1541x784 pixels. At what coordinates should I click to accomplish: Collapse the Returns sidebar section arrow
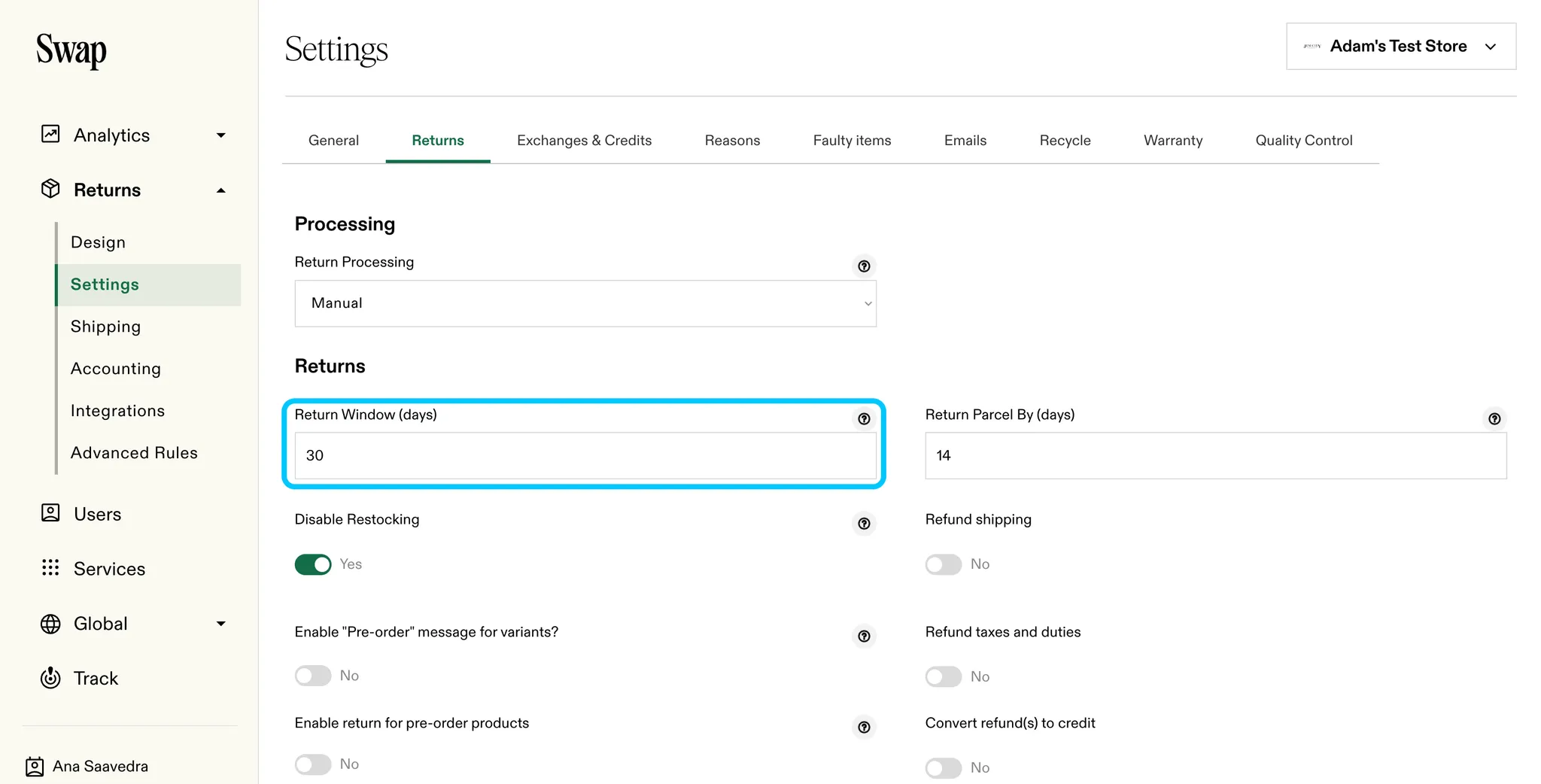[221, 190]
